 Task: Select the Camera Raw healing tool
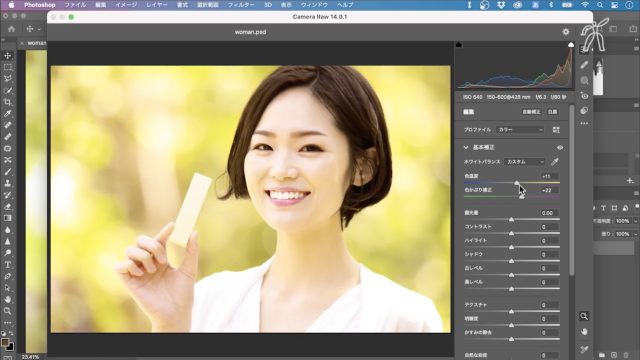click(584, 65)
